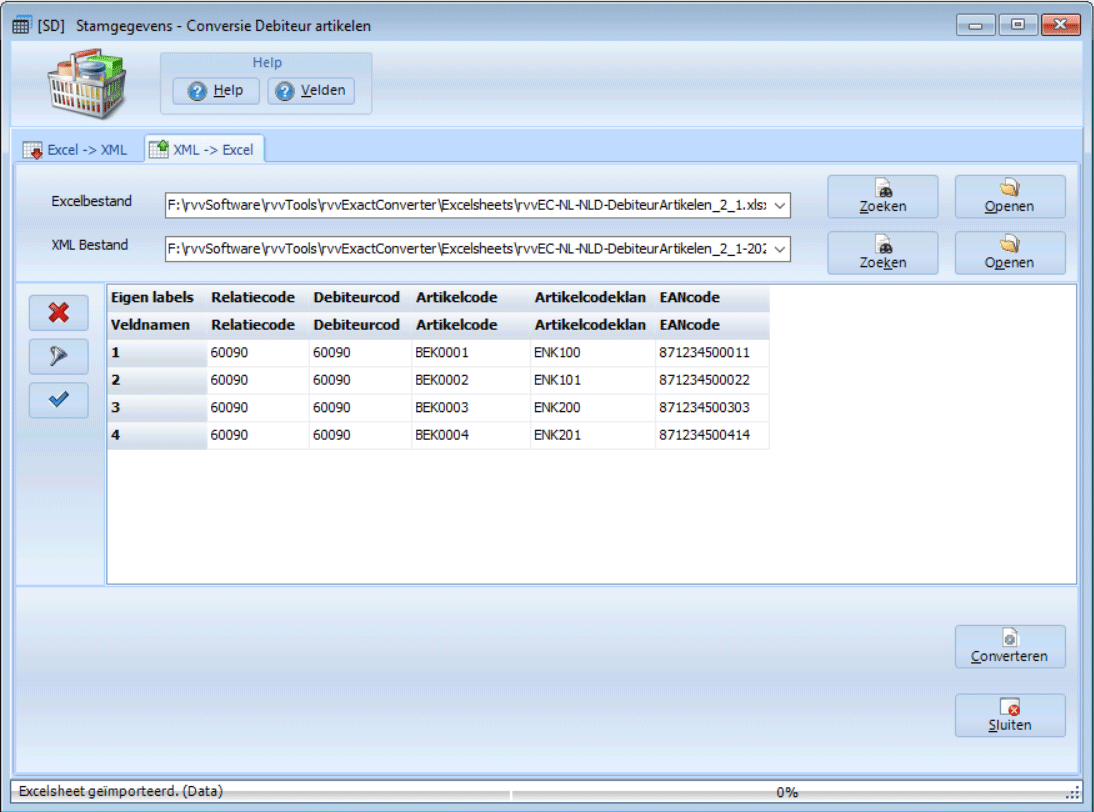Start conversion with the Converteren button
Screen dimensions: 1094x812
pyautogui.click(x=1010, y=647)
